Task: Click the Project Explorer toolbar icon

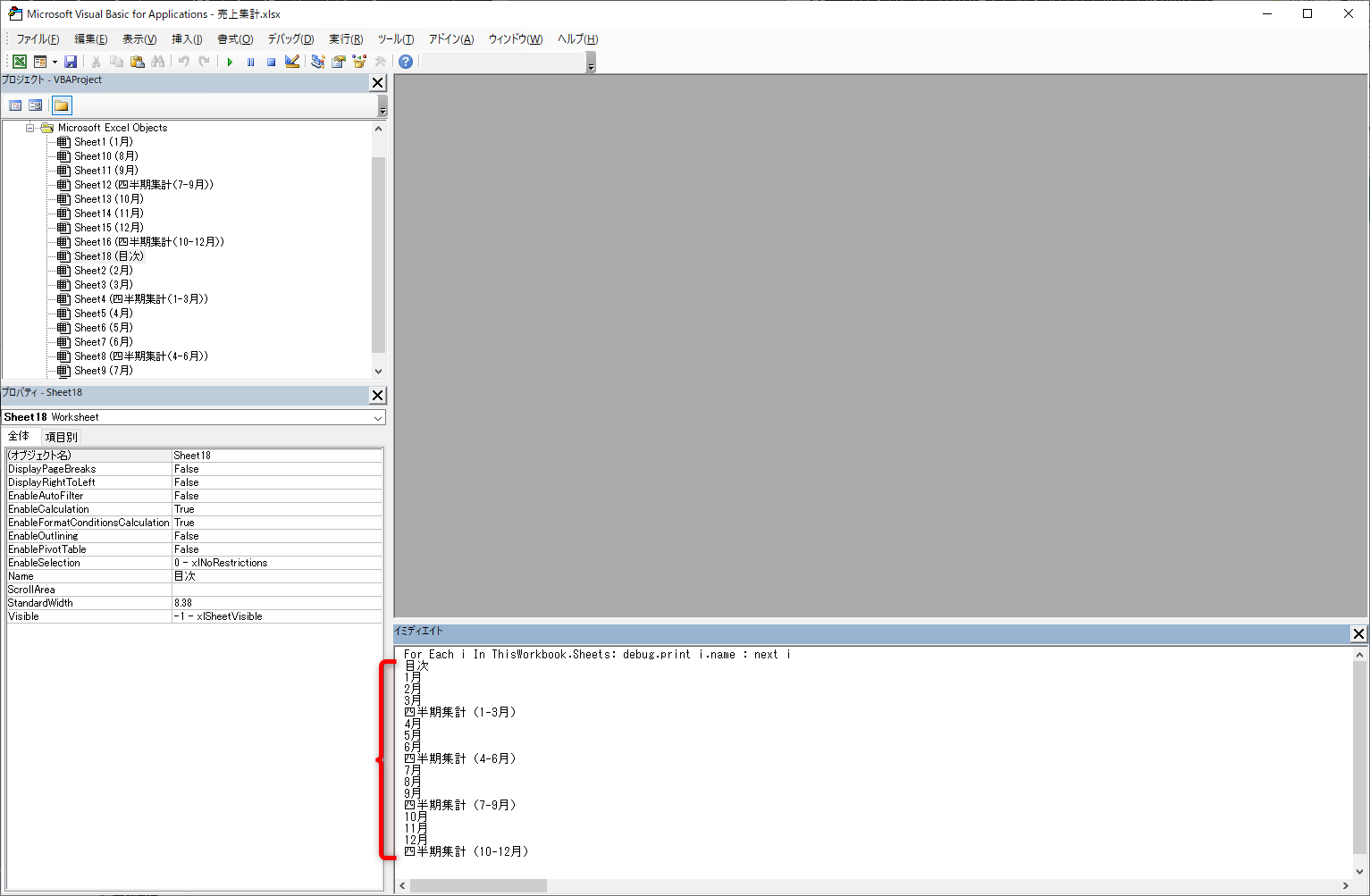Action: point(317,62)
